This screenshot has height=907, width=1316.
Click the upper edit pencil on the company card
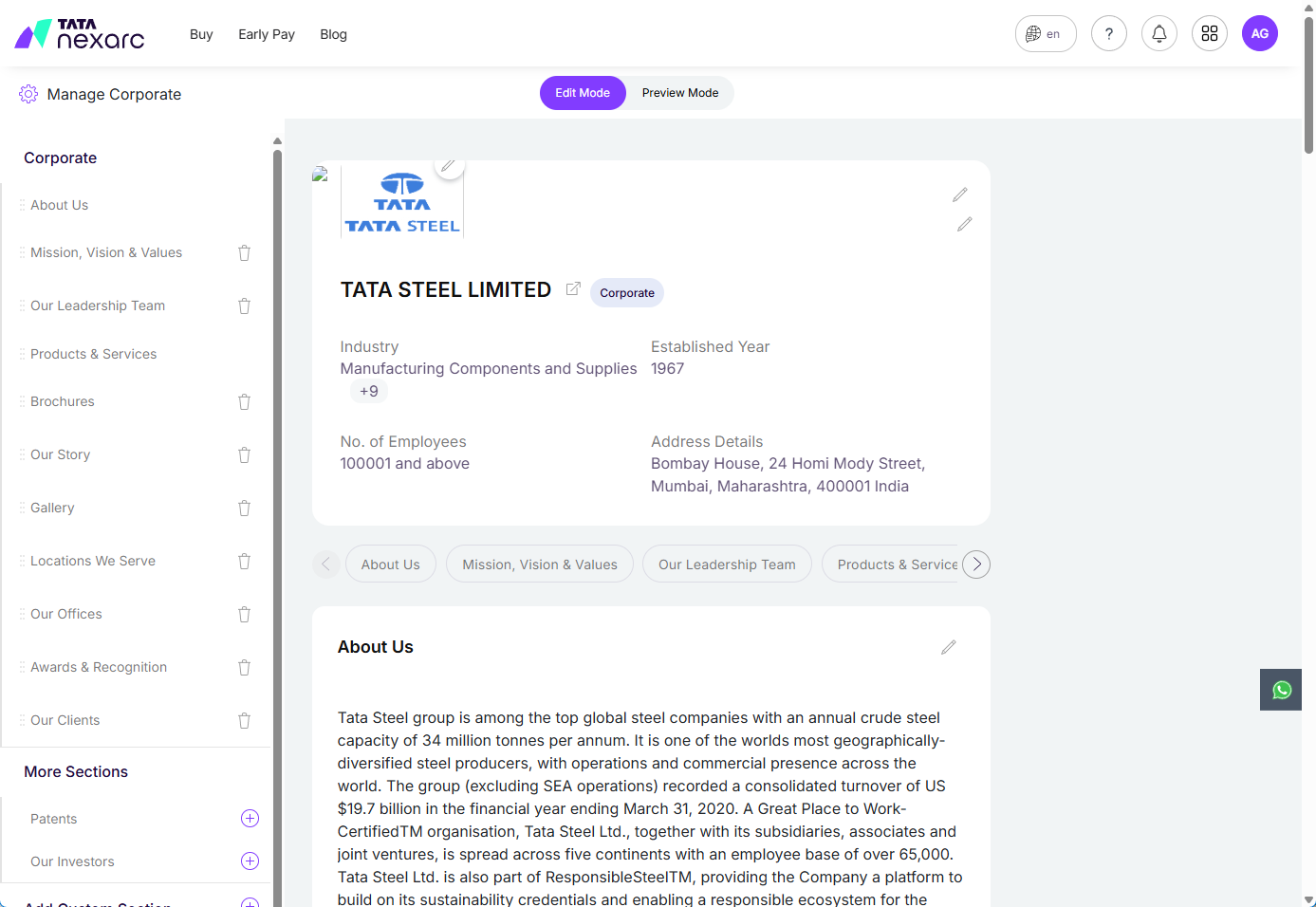(959, 194)
